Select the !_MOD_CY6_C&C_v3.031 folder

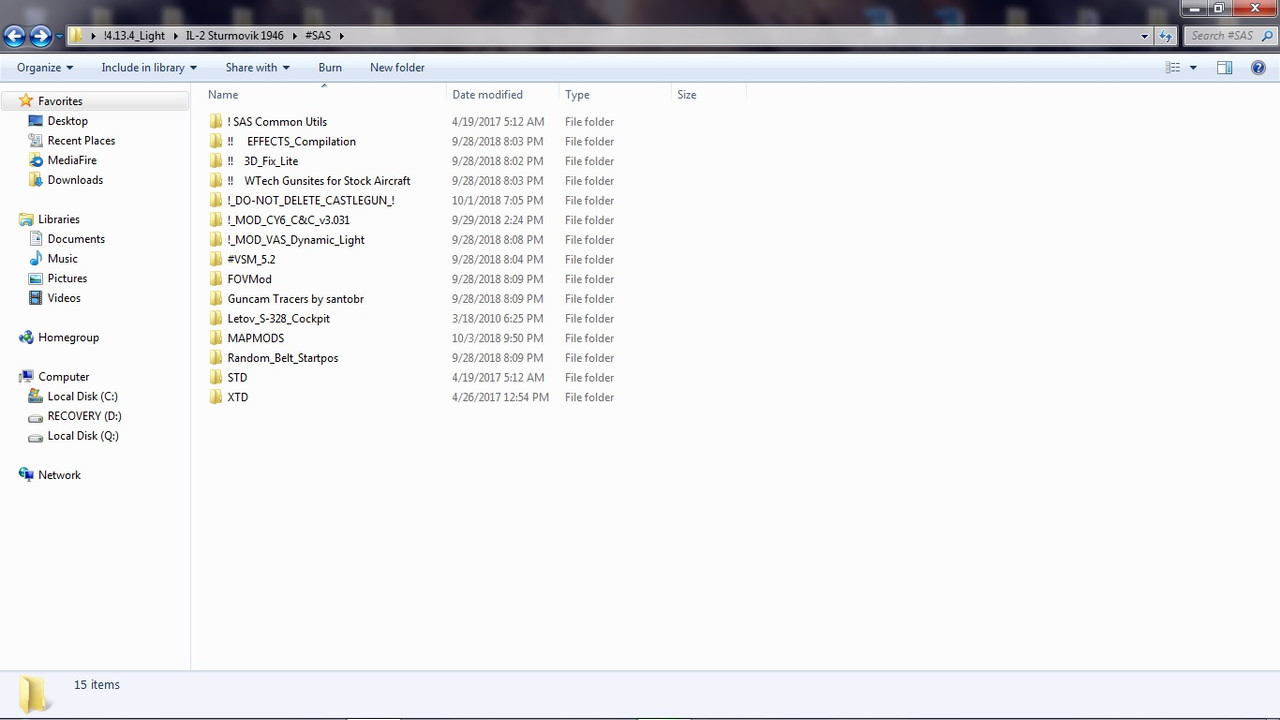pos(288,220)
